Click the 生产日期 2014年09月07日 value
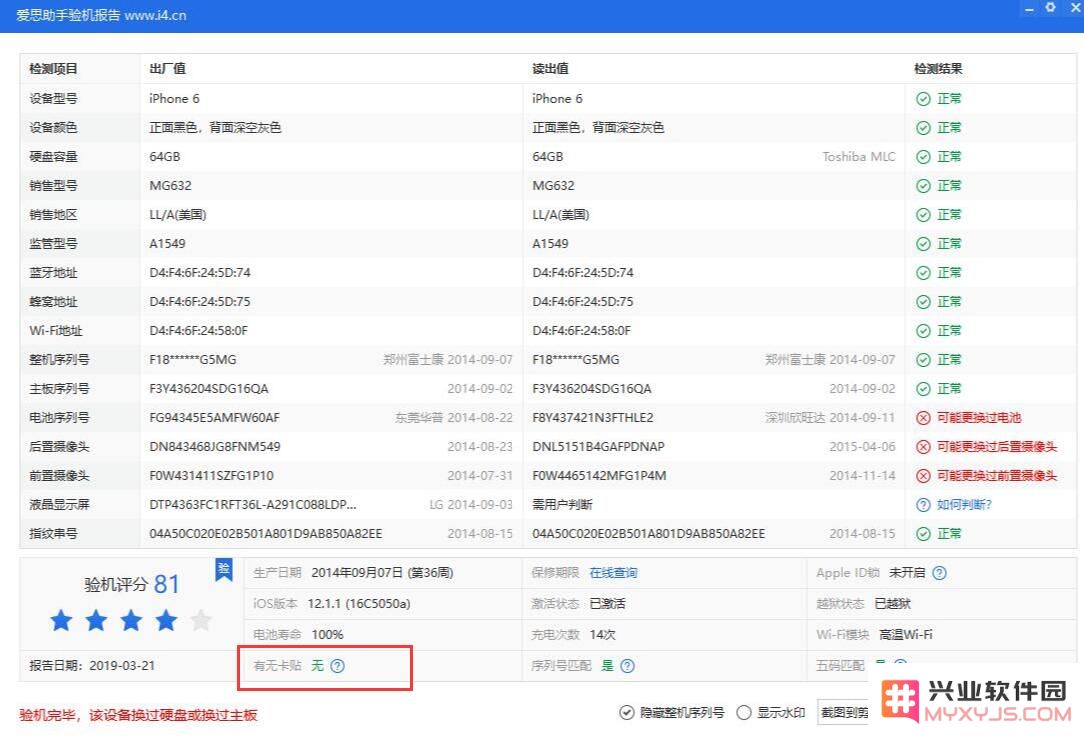This screenshot has height=738, width=1084. tap(382, 573)
